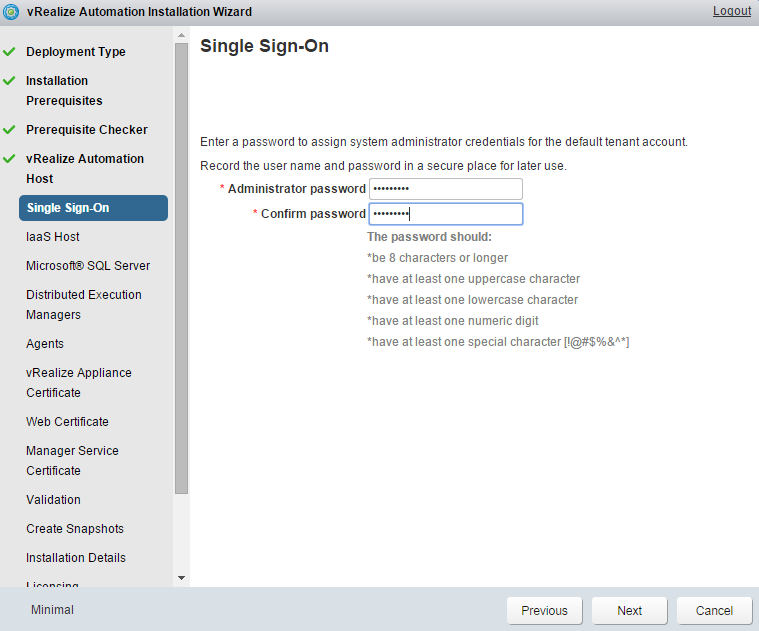Click the vRealize Automation logo icon
This screenshot has width=759, height=631.
[x=12, y=12]
